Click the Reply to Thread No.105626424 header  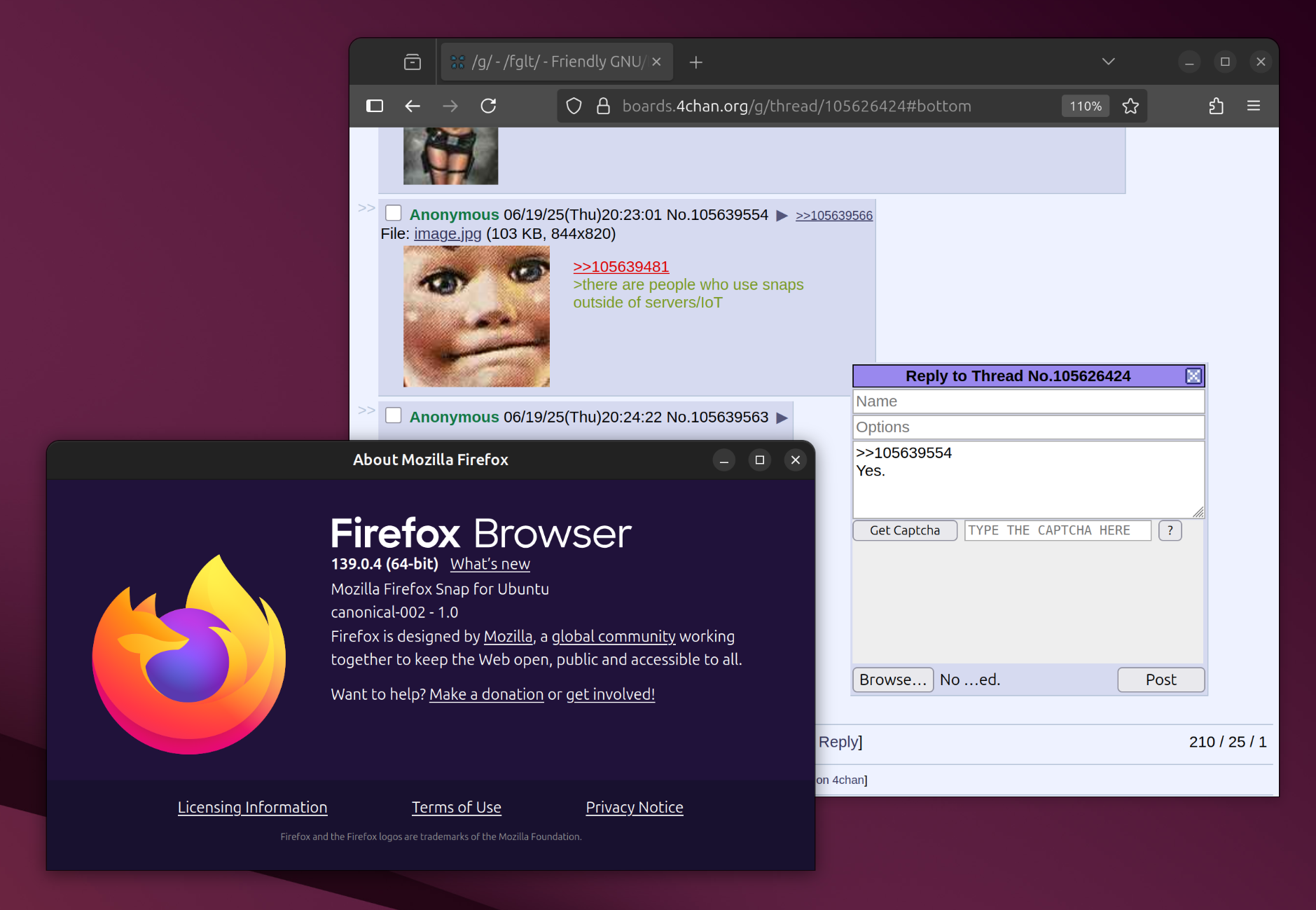[1018, 376]
